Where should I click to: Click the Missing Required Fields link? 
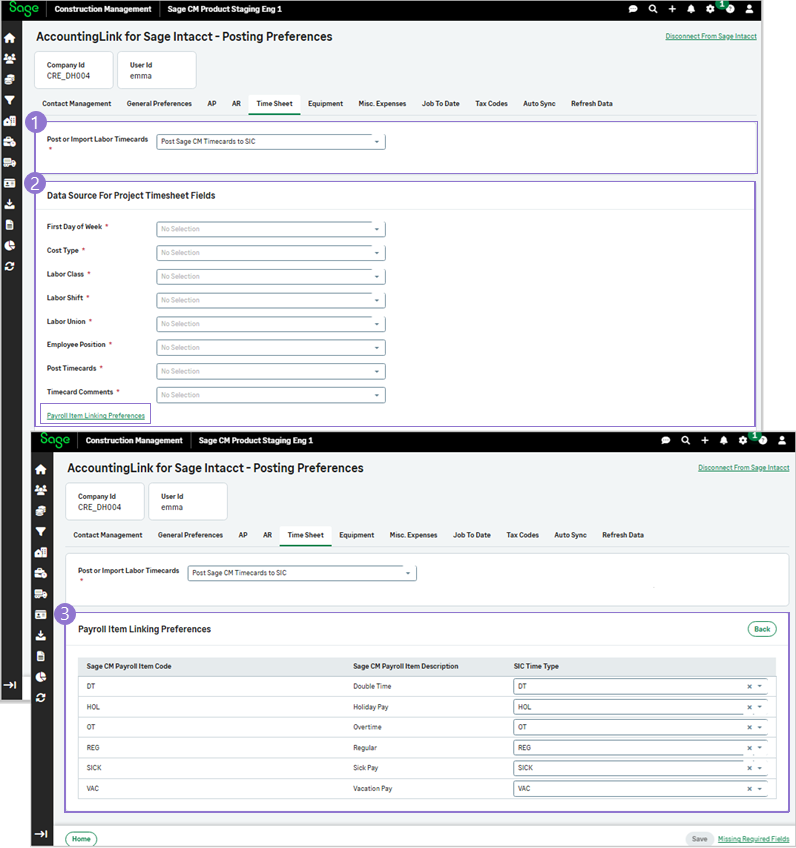pyautogui.click(x=753, y=839)
